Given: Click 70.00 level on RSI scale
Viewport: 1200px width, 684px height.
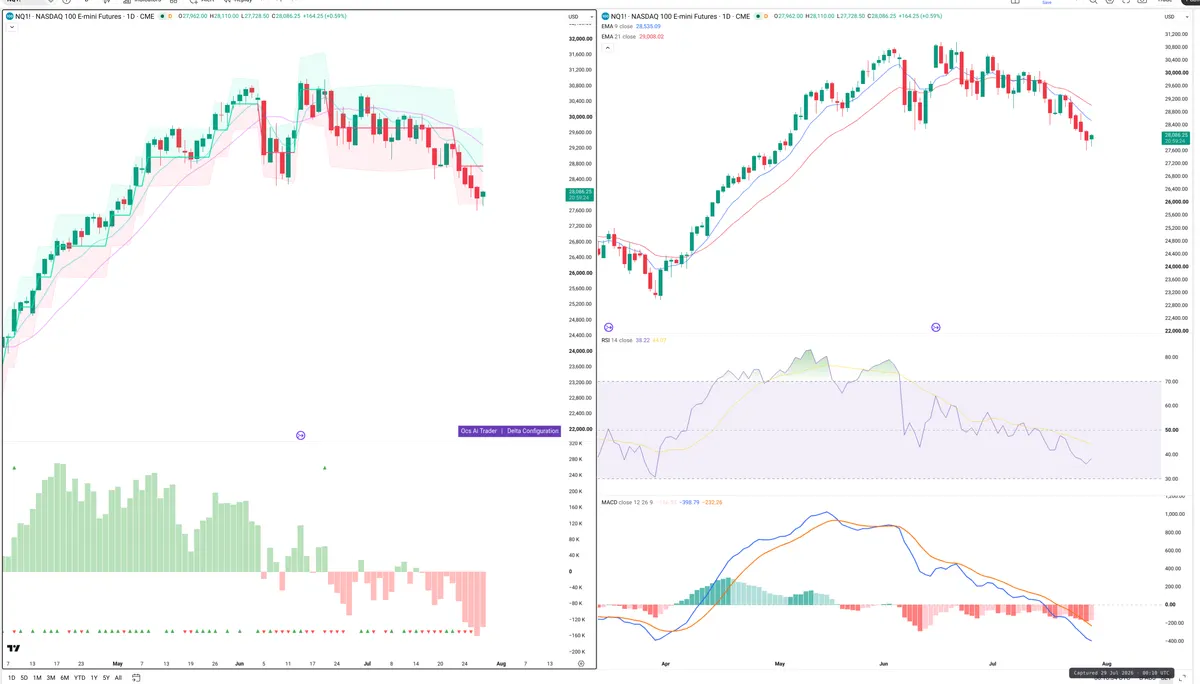Looking at the screenshot, I should (x=1171, y=381).
